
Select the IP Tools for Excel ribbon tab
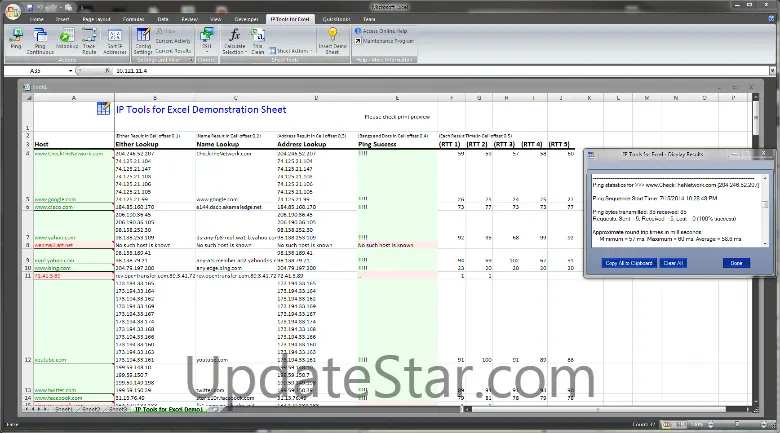[290, 19]
